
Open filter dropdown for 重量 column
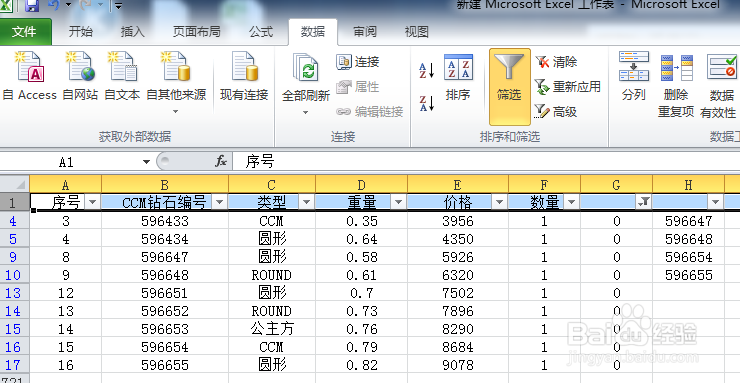(398, 202)
